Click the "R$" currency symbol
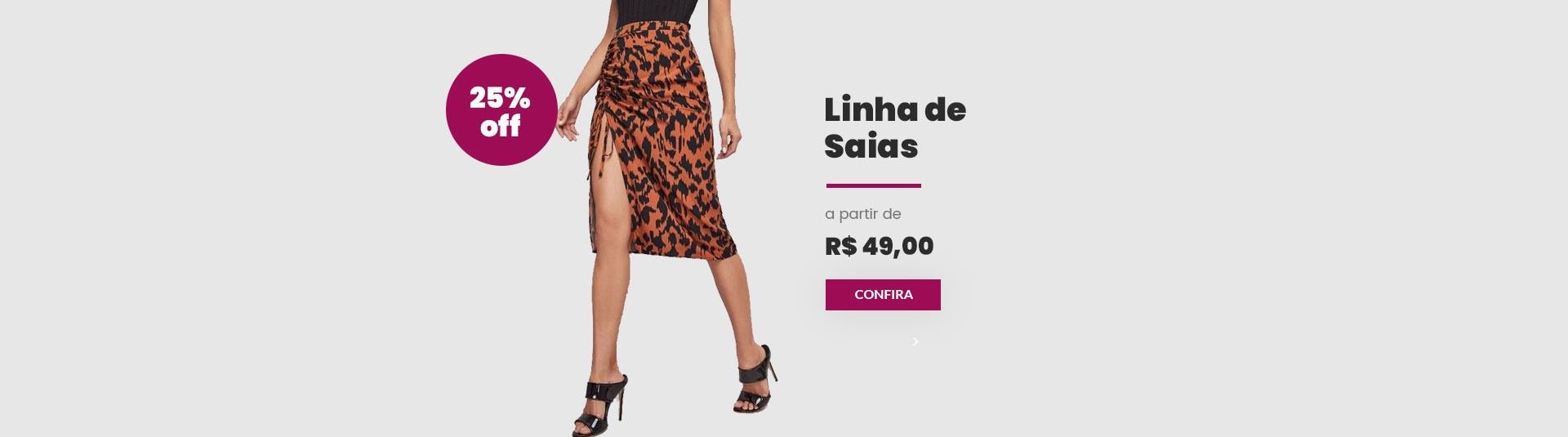The image size is (1568, 437). (840, 246)
